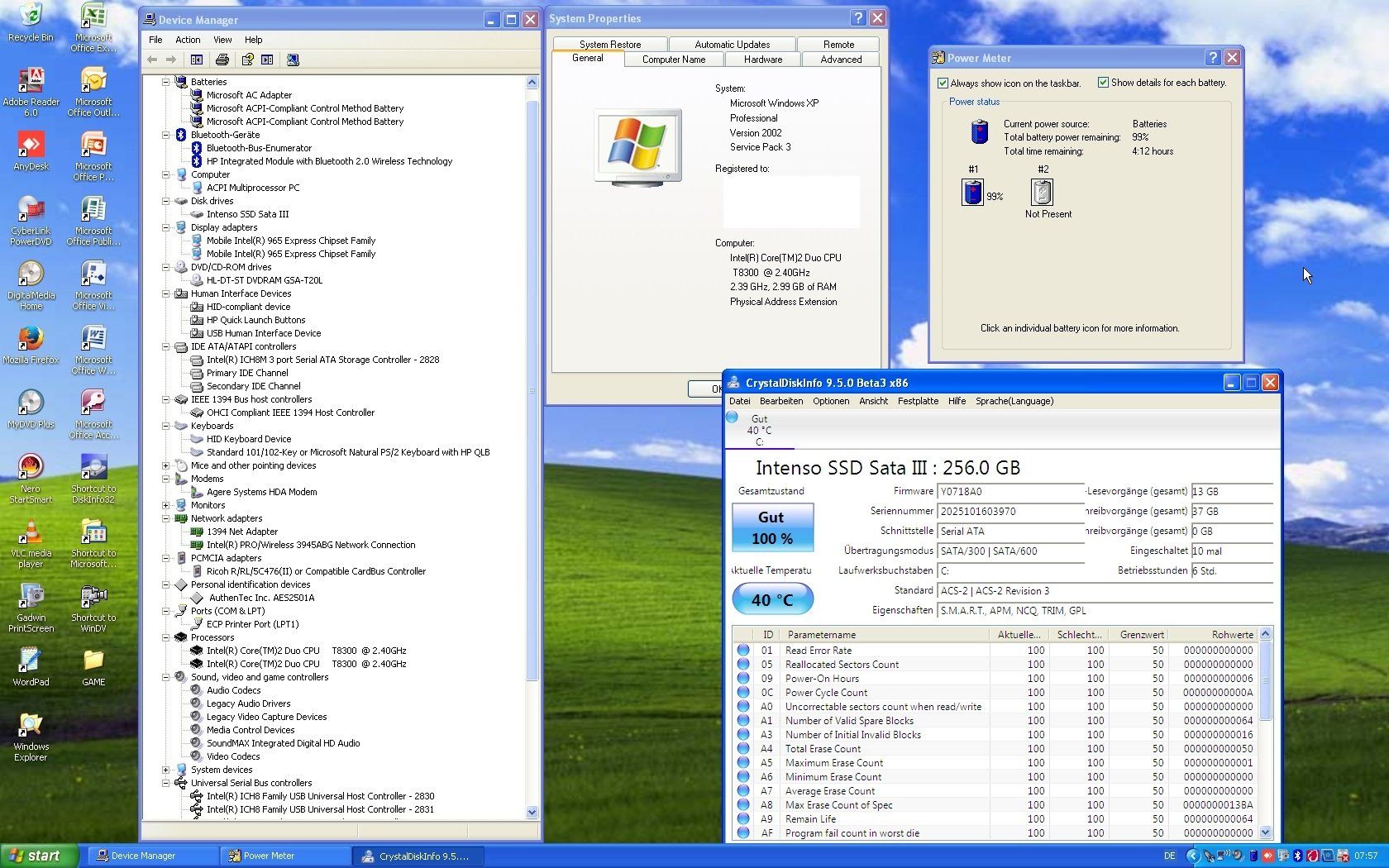Click battery #2 Not Present icon
Screen dimensions: 1389x868
(x=1042, y=193)
